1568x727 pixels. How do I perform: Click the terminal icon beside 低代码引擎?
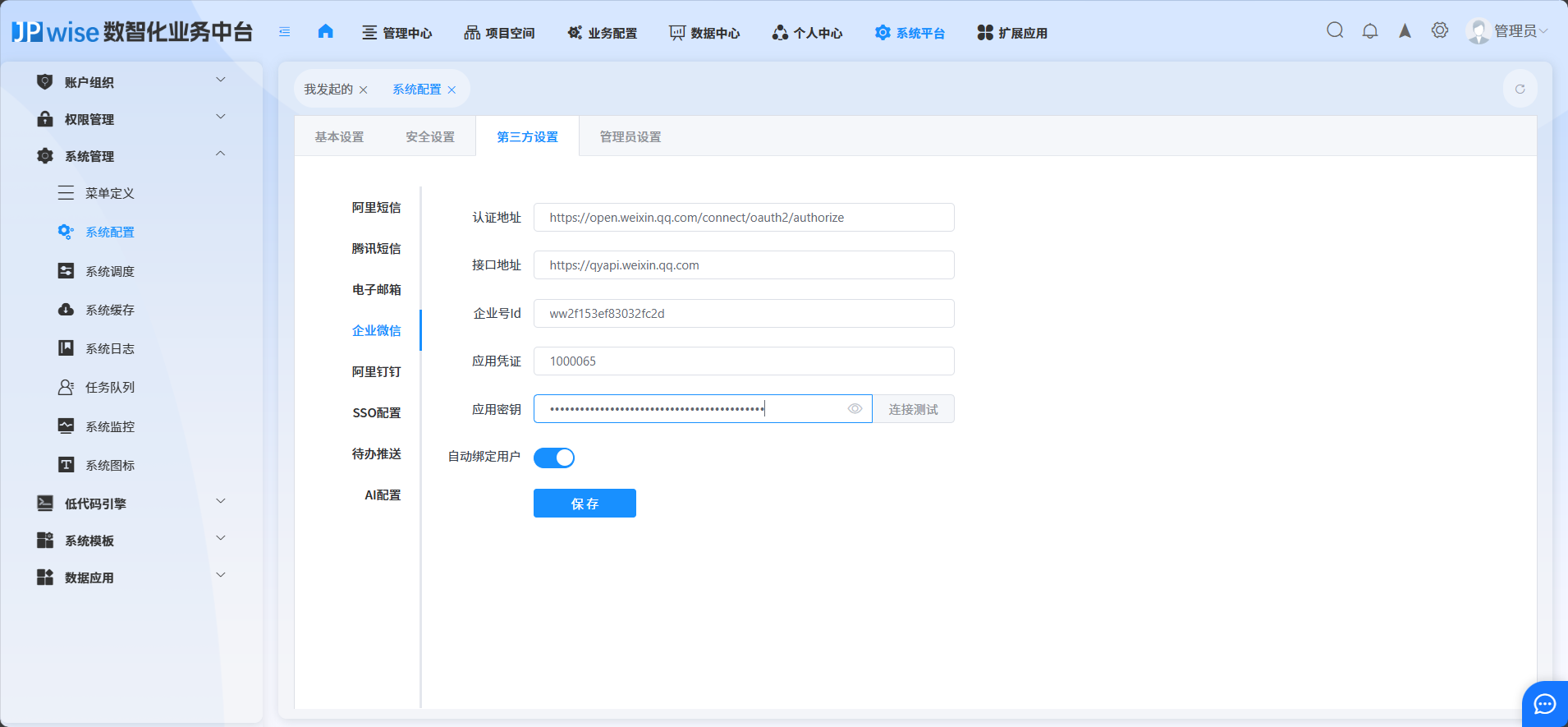click(x=45, y=503)
